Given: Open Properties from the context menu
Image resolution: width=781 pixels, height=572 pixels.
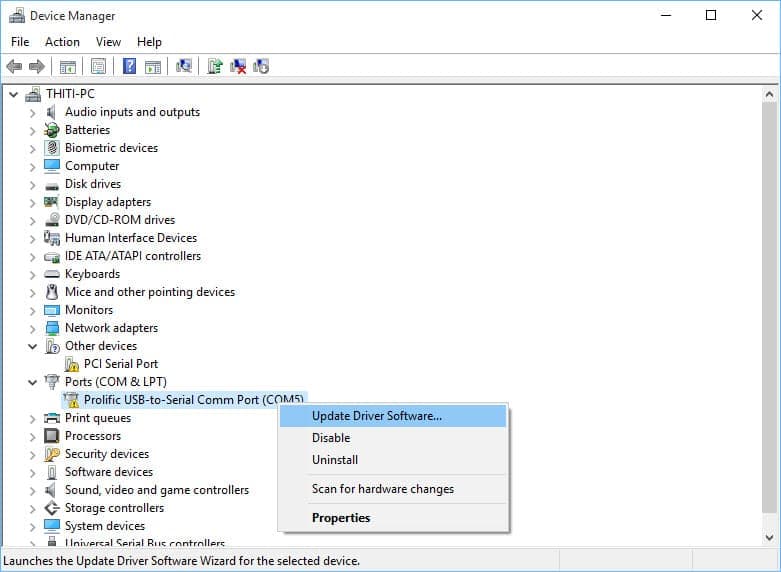Looking at the screenshot, I should pyautogui.click(x=341, y=518).
